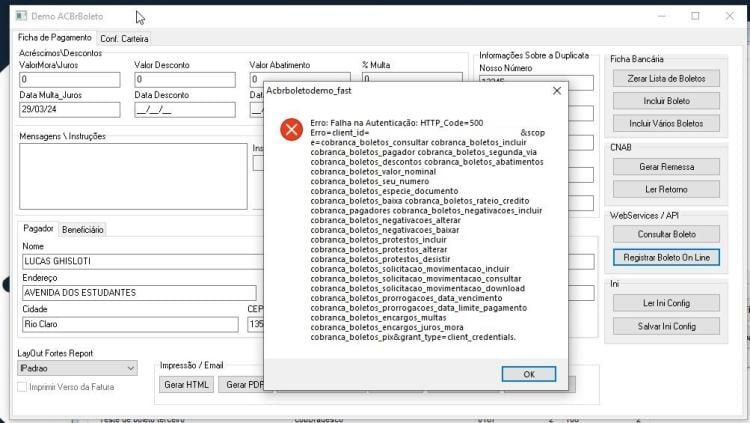Click Zerar Lista de Boletos button

(666, 78)
